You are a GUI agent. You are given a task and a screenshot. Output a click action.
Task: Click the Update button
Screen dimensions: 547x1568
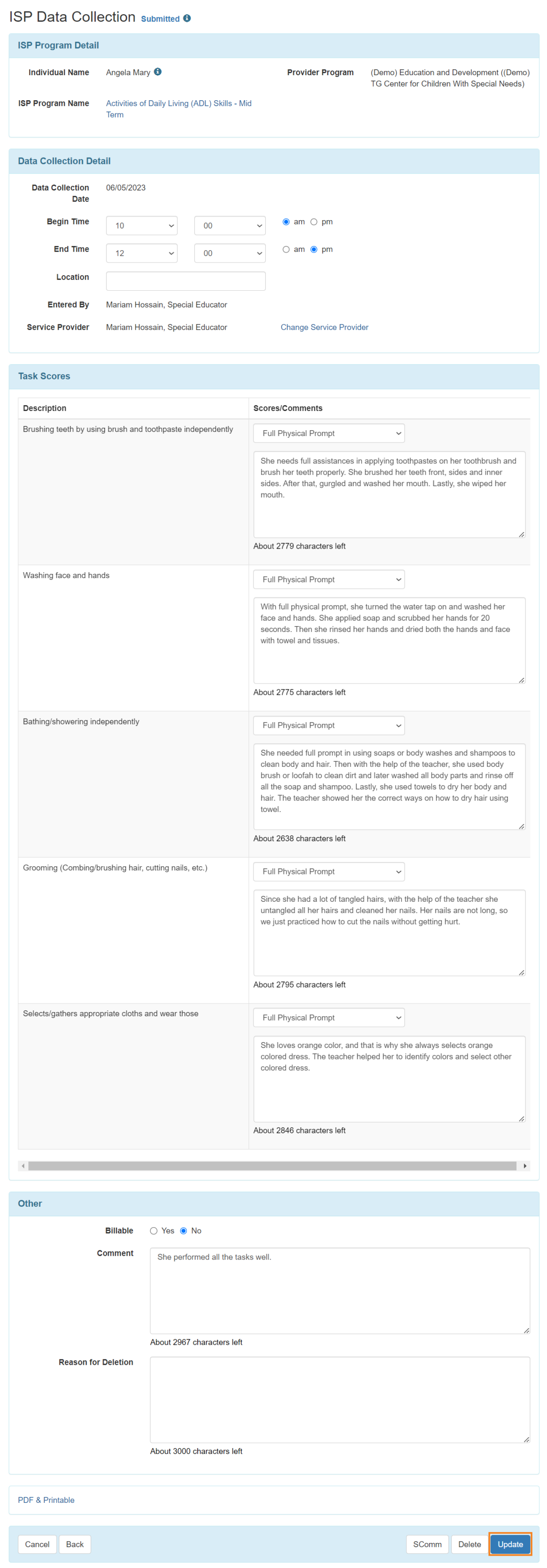510,1544
